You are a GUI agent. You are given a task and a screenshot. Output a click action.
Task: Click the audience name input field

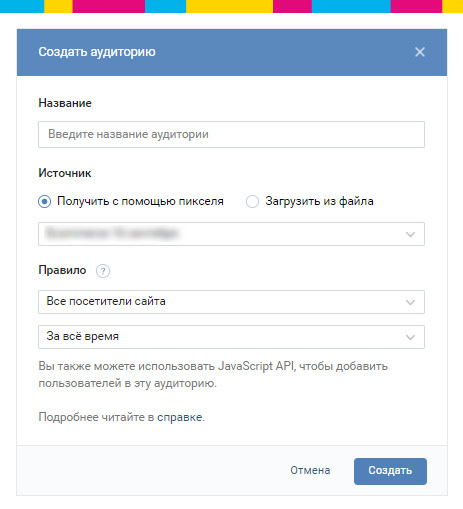231,134
